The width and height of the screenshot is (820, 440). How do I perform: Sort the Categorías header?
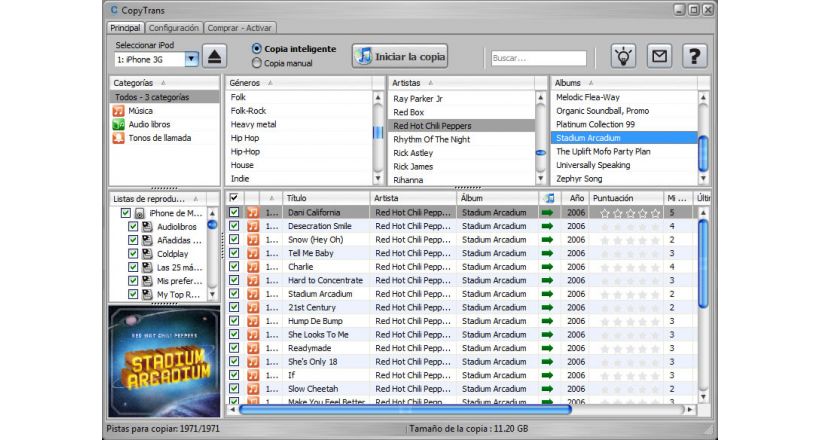pyautogui.click(x=164, y=83)
